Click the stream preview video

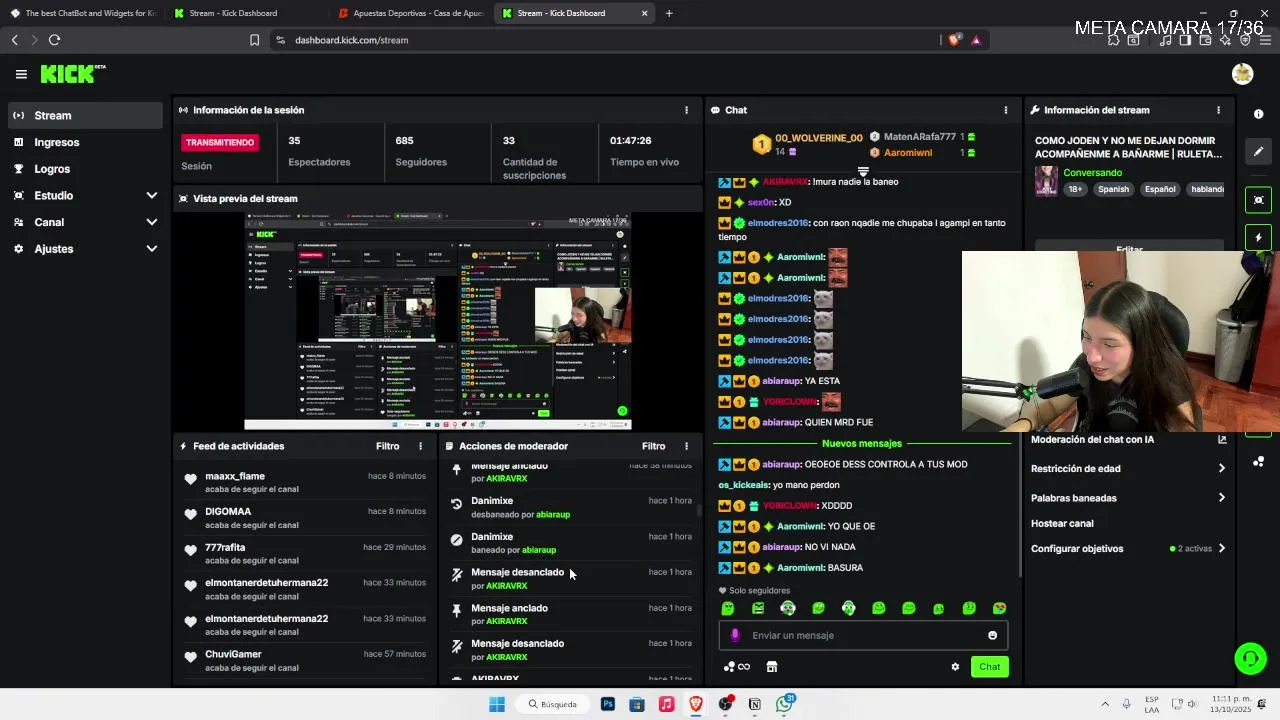(438, 321)
